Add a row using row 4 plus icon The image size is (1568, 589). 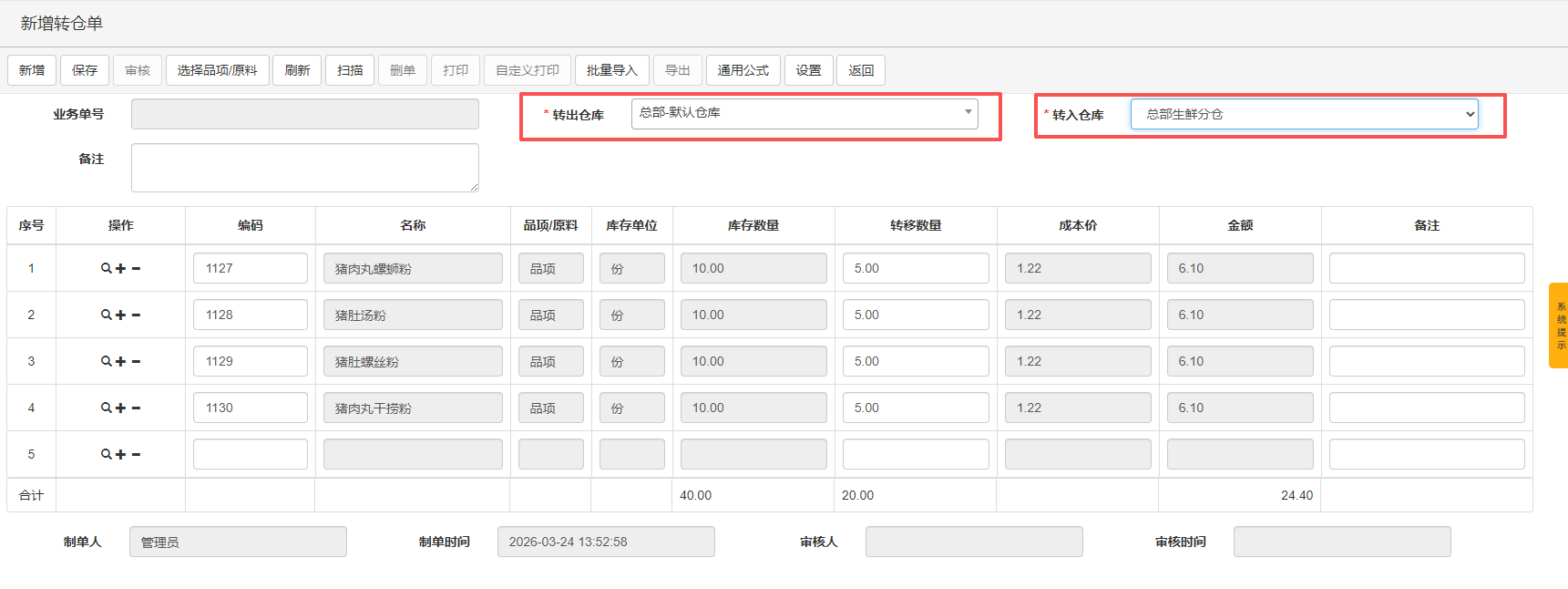pos(120,408)
